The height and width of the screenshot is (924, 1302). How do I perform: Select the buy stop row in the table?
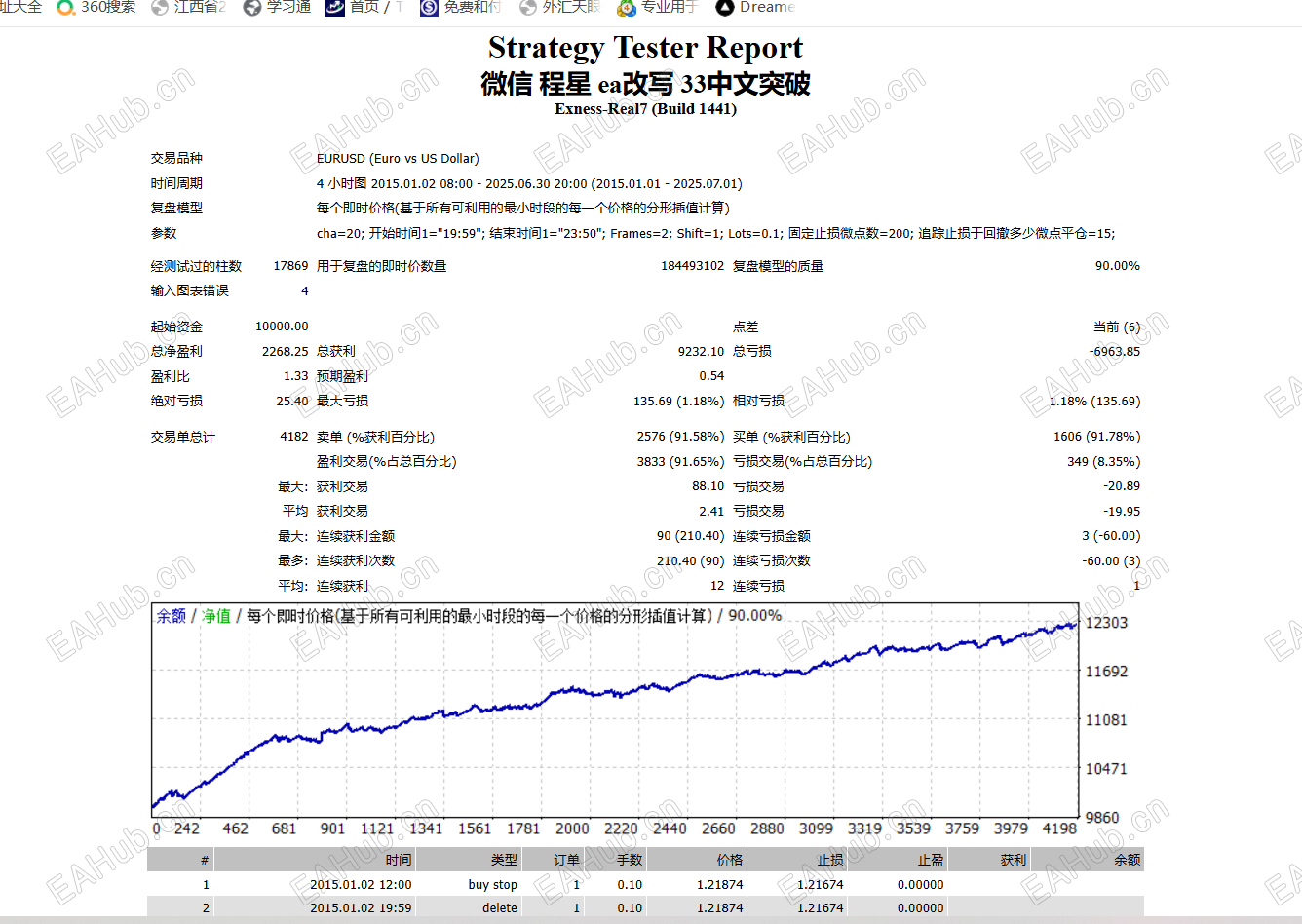[x=645, y=884]
